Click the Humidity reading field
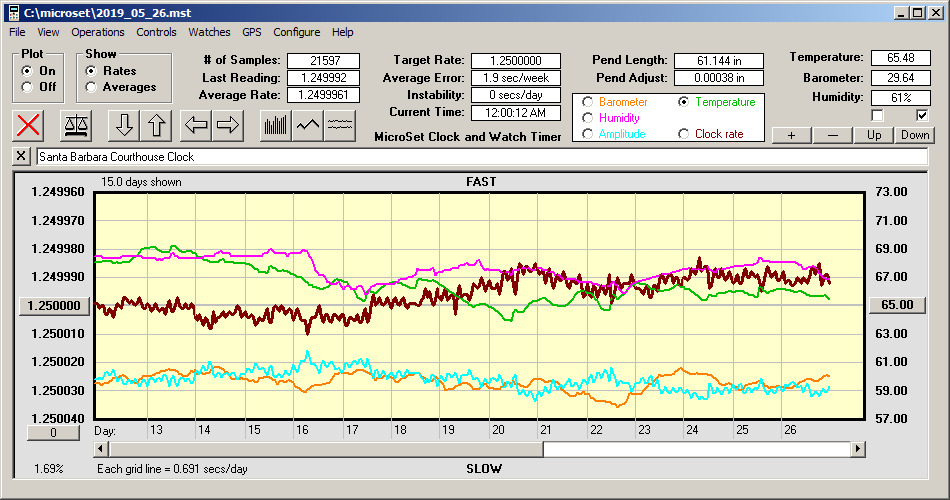950x500 pixels. [x=900, y=98]
